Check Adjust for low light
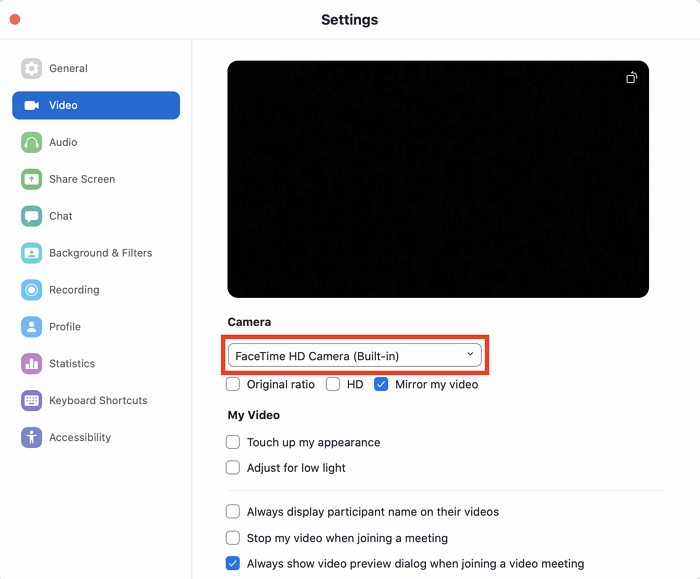 click(x=233, y=468)
